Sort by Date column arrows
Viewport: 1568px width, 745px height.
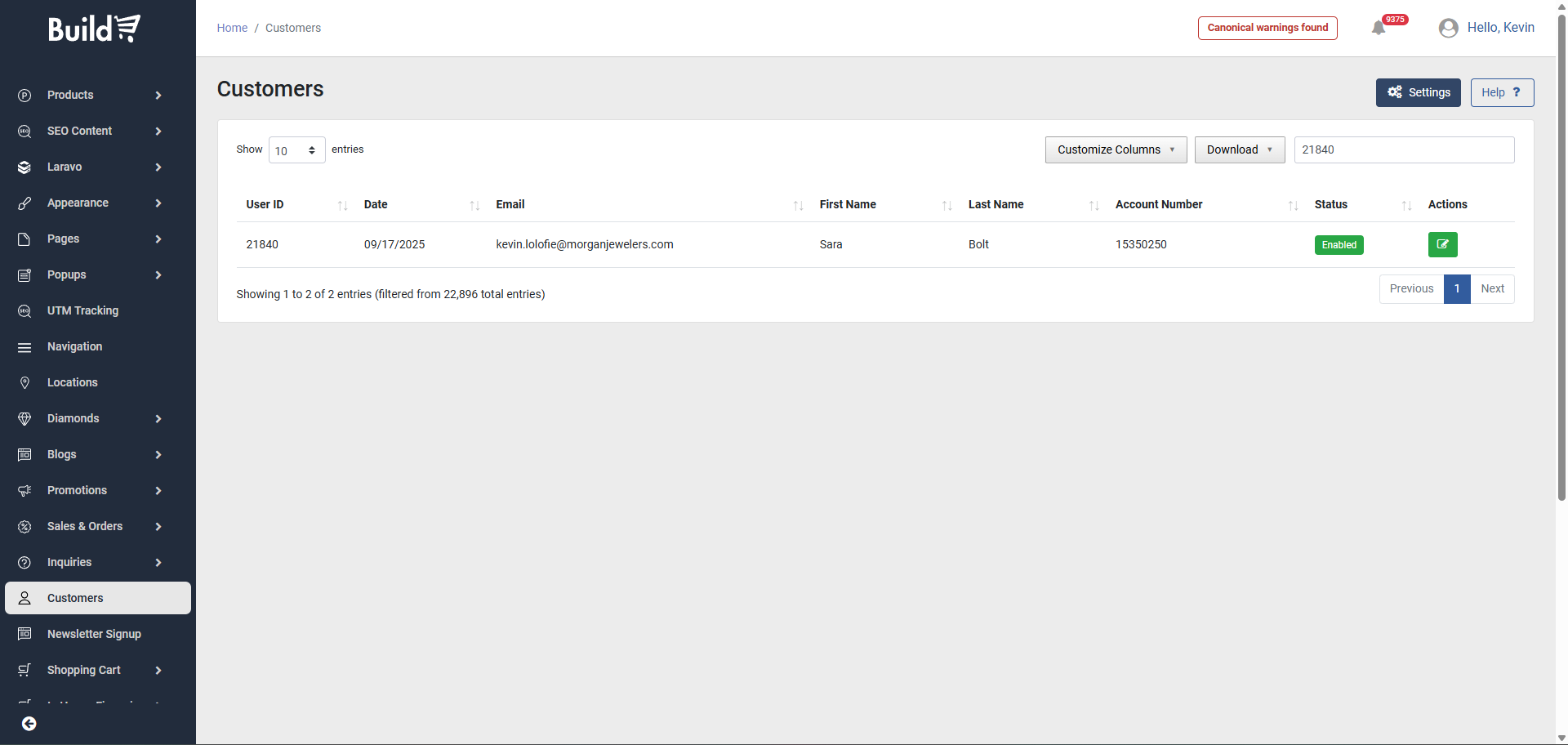click(474, 205)
